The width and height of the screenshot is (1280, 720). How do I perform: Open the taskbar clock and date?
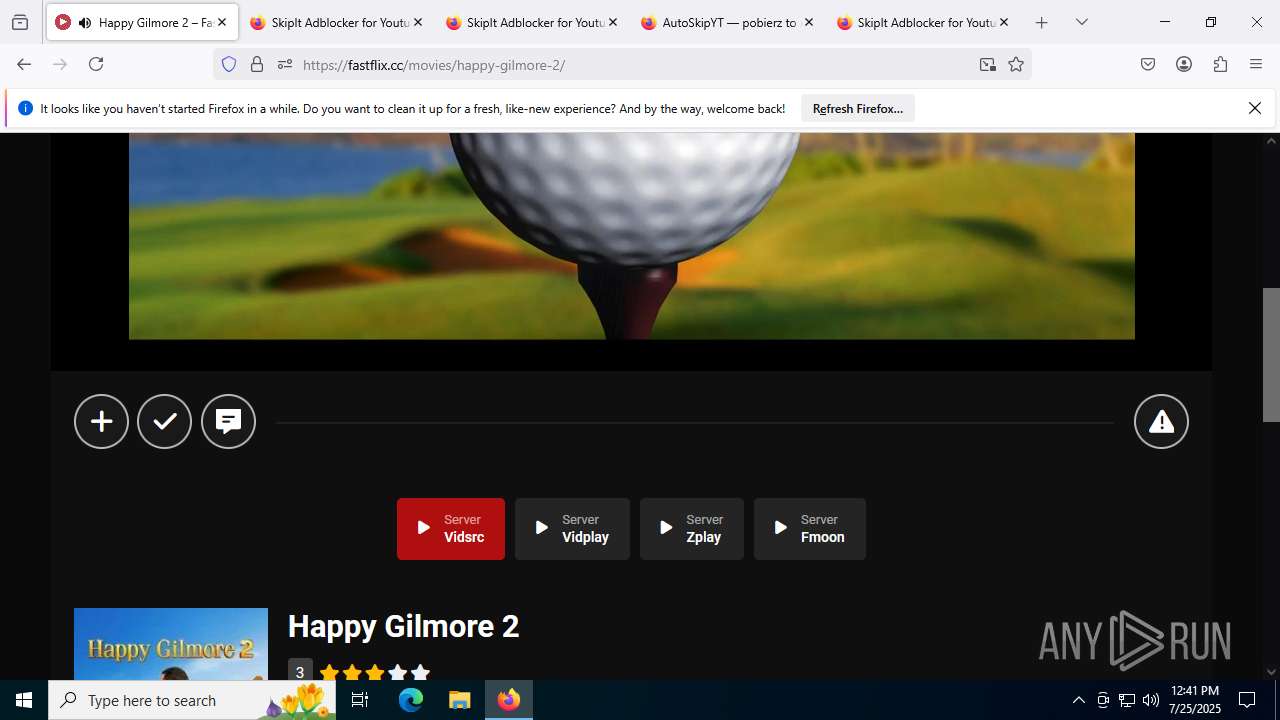click(x=1194, y=700)
